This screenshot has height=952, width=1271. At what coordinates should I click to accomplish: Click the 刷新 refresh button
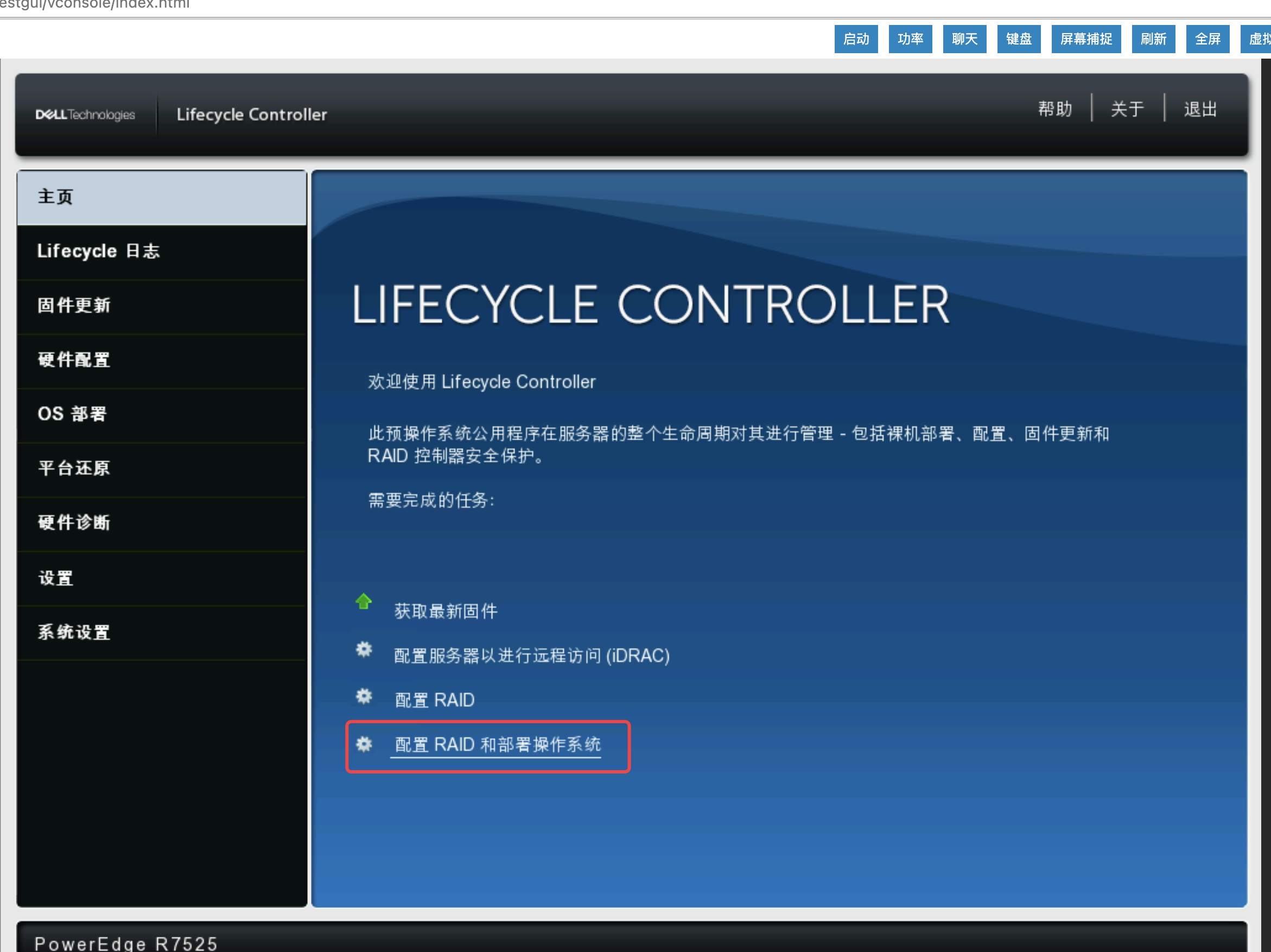[x=1153, y=39]
